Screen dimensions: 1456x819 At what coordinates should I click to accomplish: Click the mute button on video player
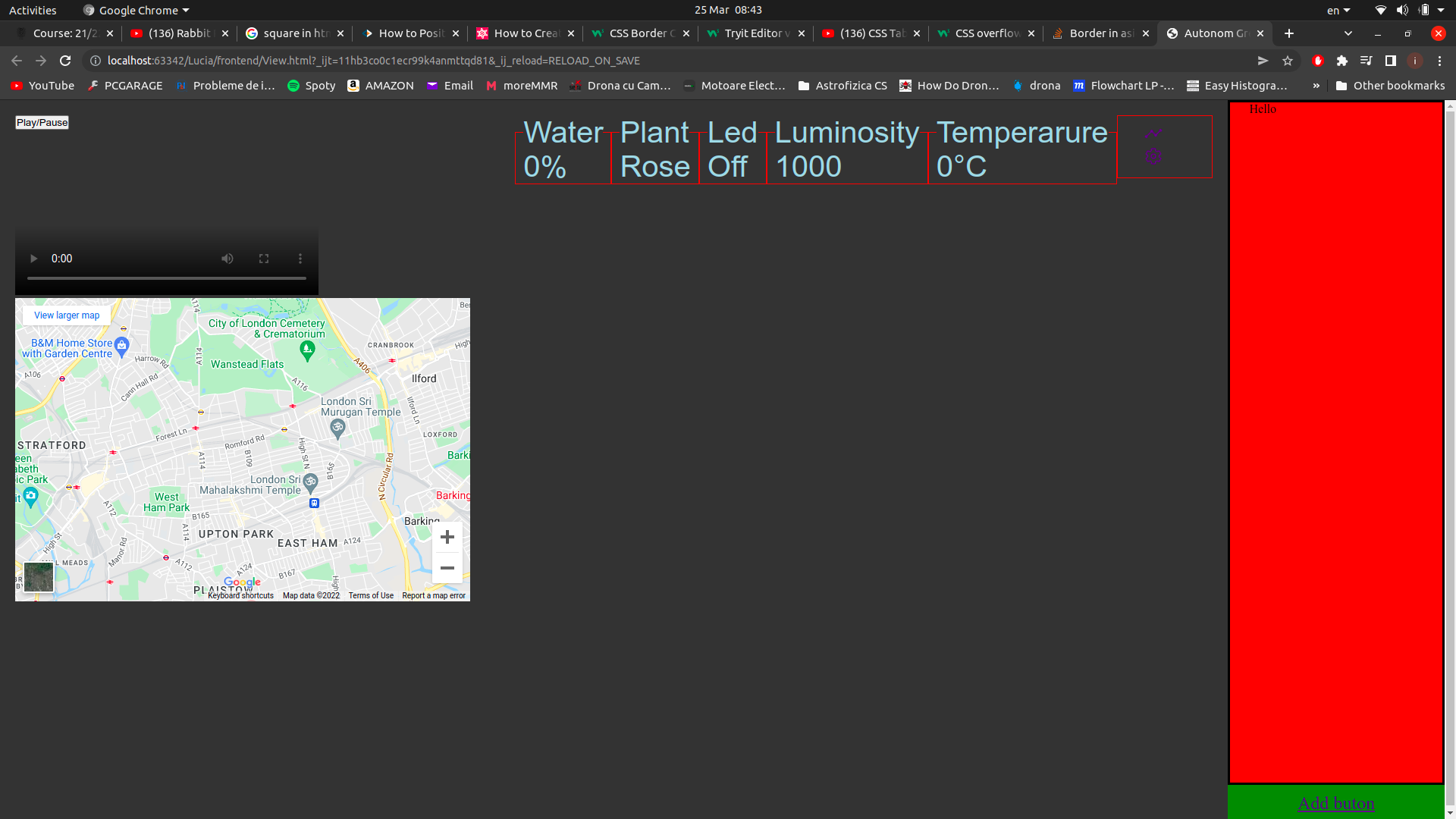tap(227, 258)
